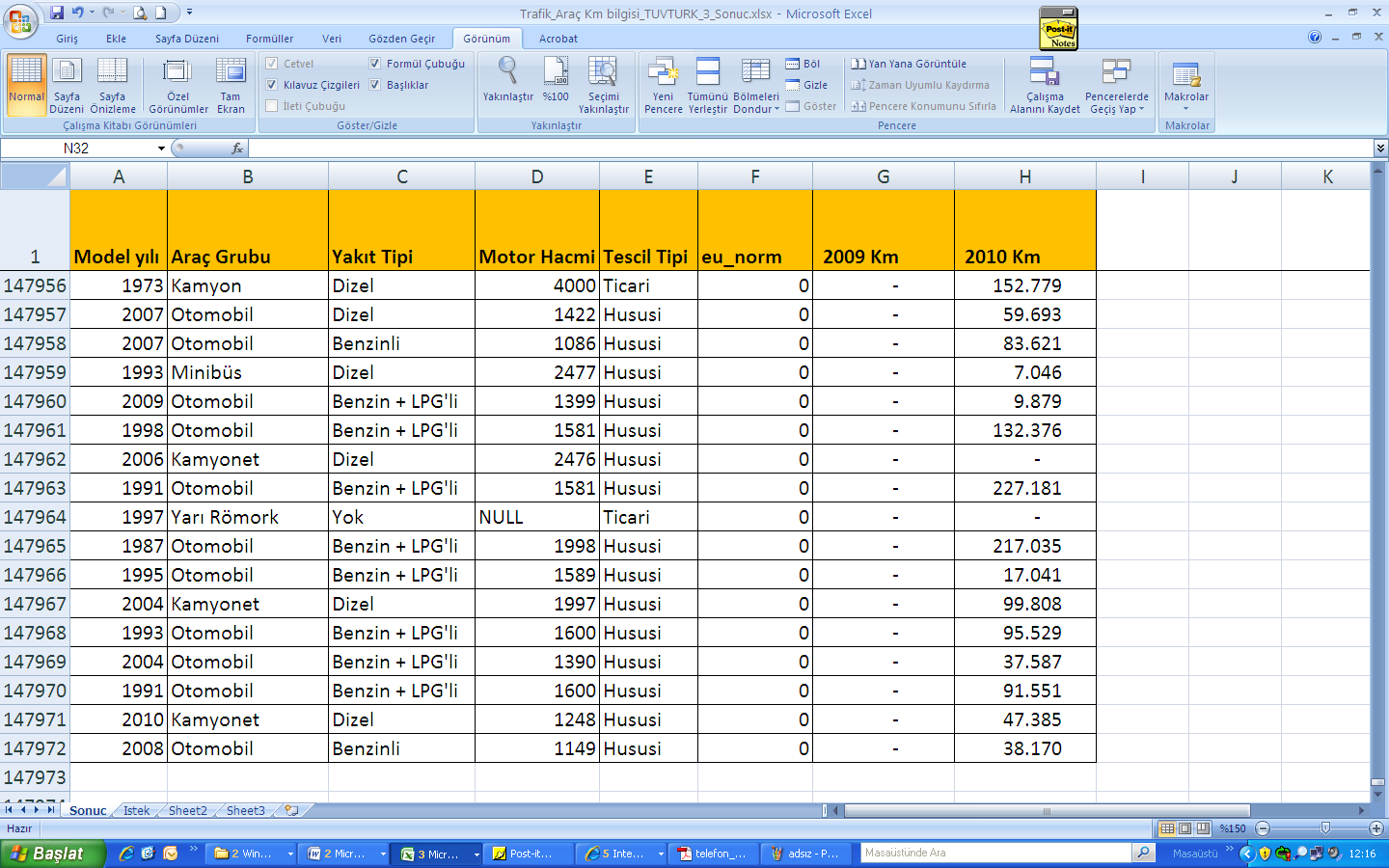
Task: Expand the formula bar
Action: pyautogui.click(x=1380, y=149)
